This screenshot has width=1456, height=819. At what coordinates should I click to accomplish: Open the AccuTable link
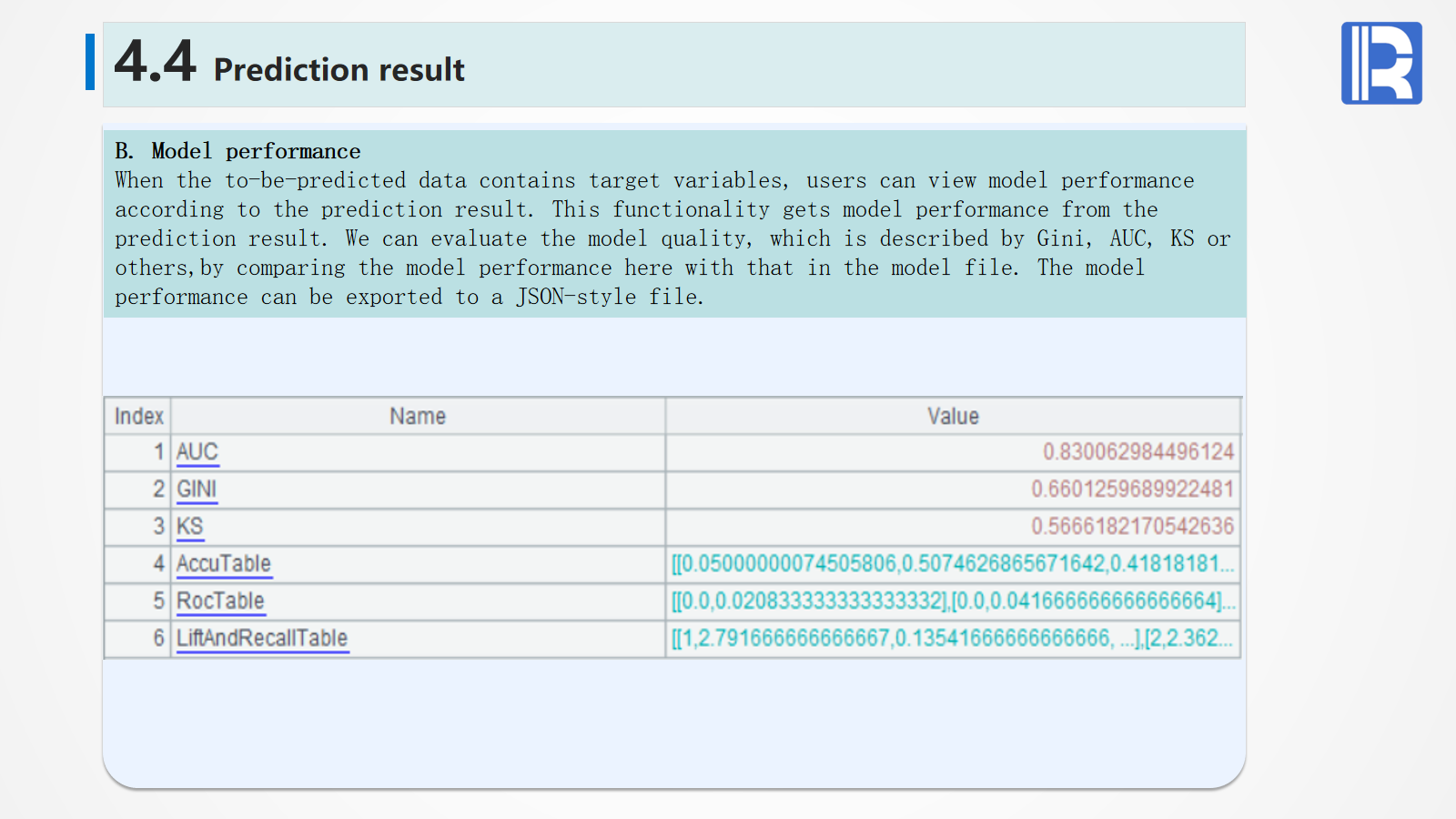pyautogui.click(x=224, y=564)
